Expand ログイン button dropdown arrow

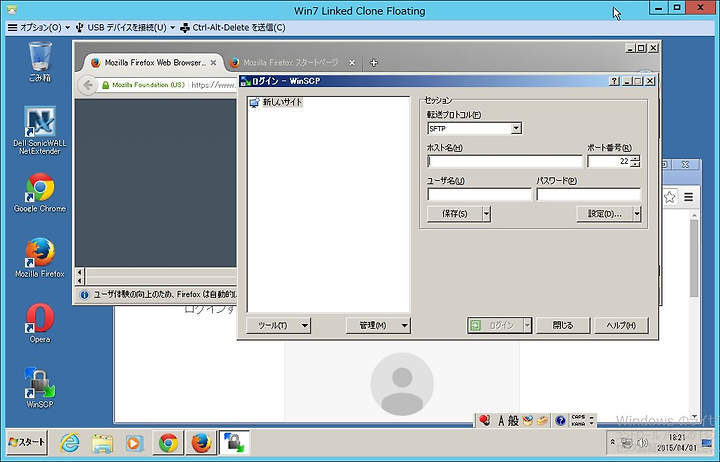[528, 325]
